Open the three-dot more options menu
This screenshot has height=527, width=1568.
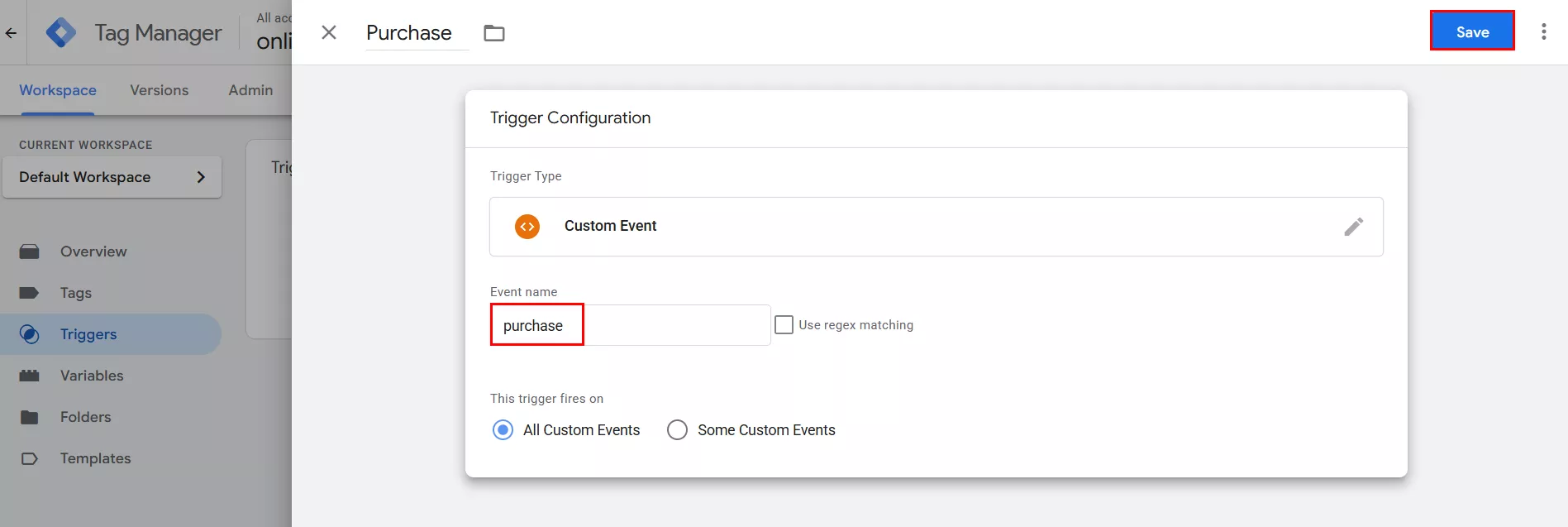[x=1543, y=32]
